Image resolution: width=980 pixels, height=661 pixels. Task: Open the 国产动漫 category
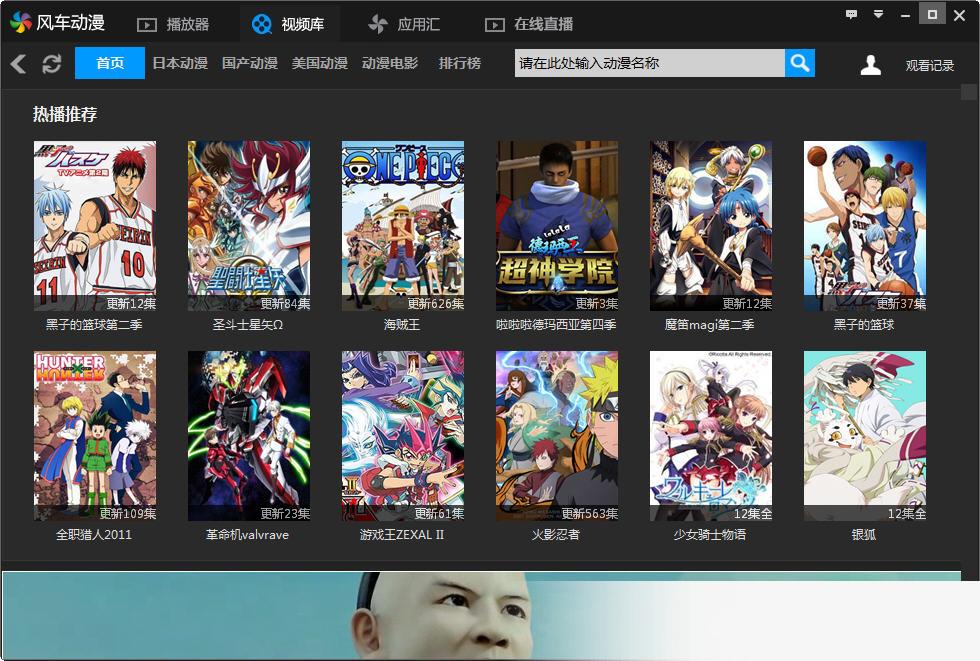point(249,63)
